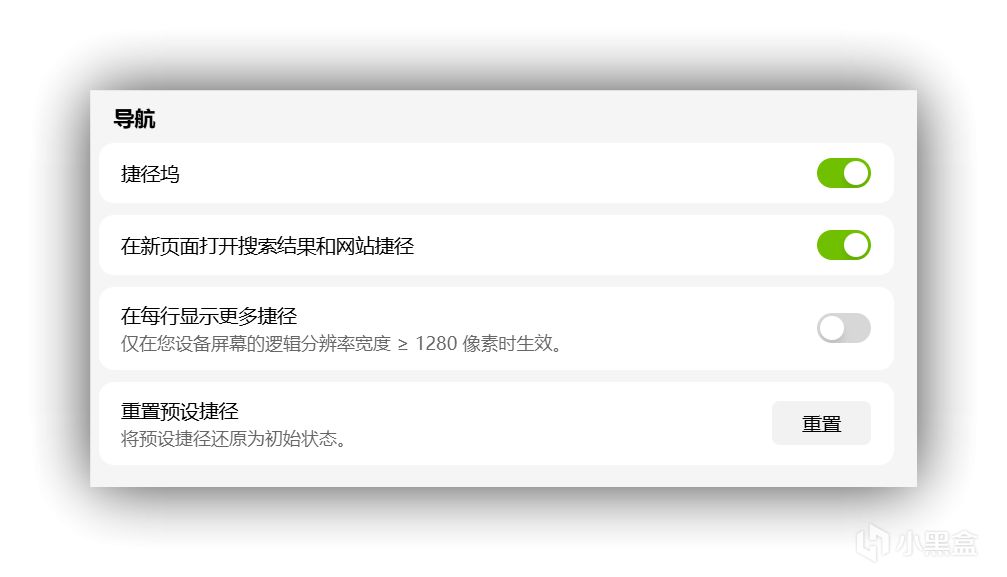Click the 1280 value in the description
1007x577 pixels.
(436, 344)
